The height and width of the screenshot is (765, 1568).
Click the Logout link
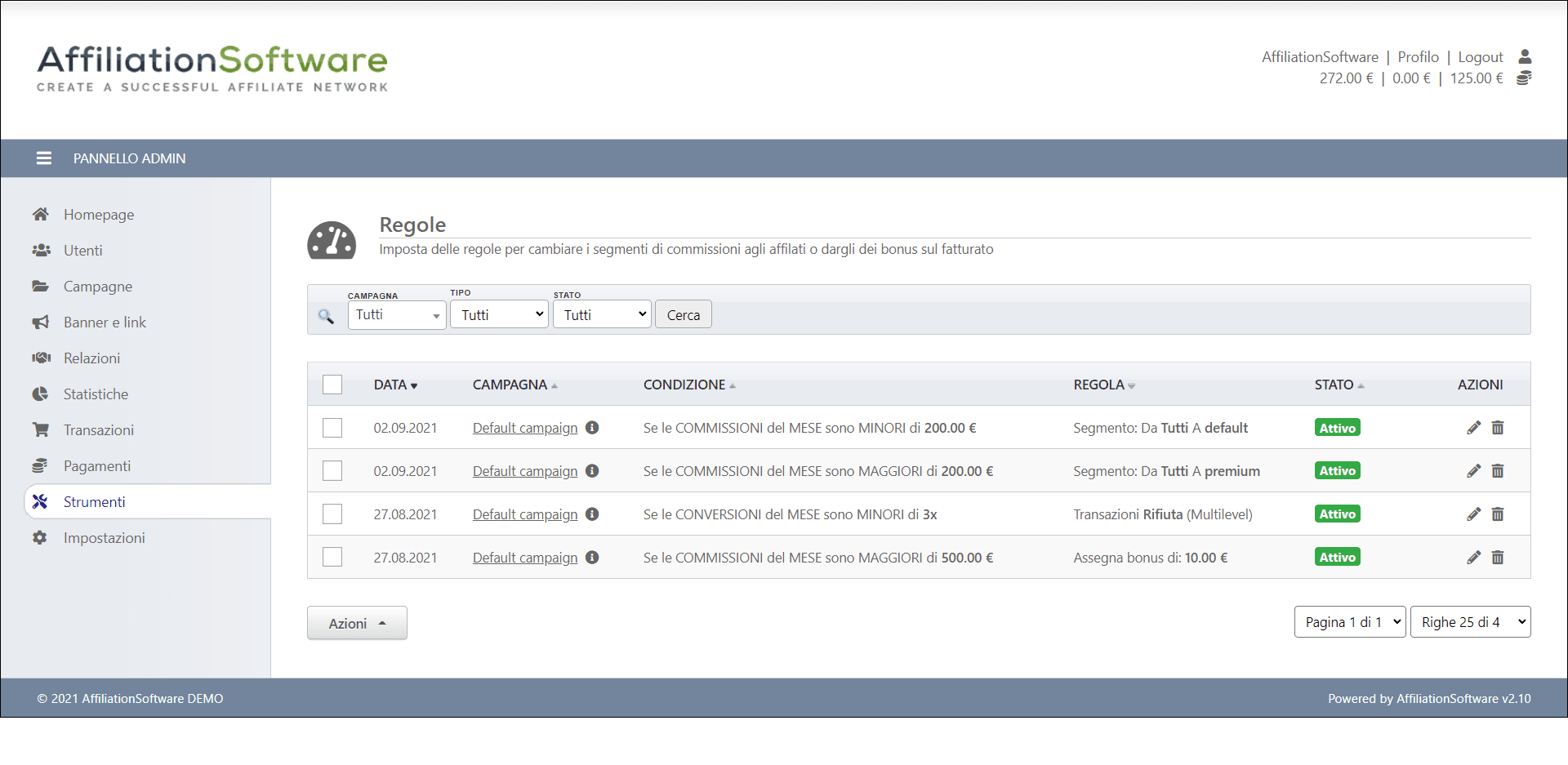(1480, 57)
